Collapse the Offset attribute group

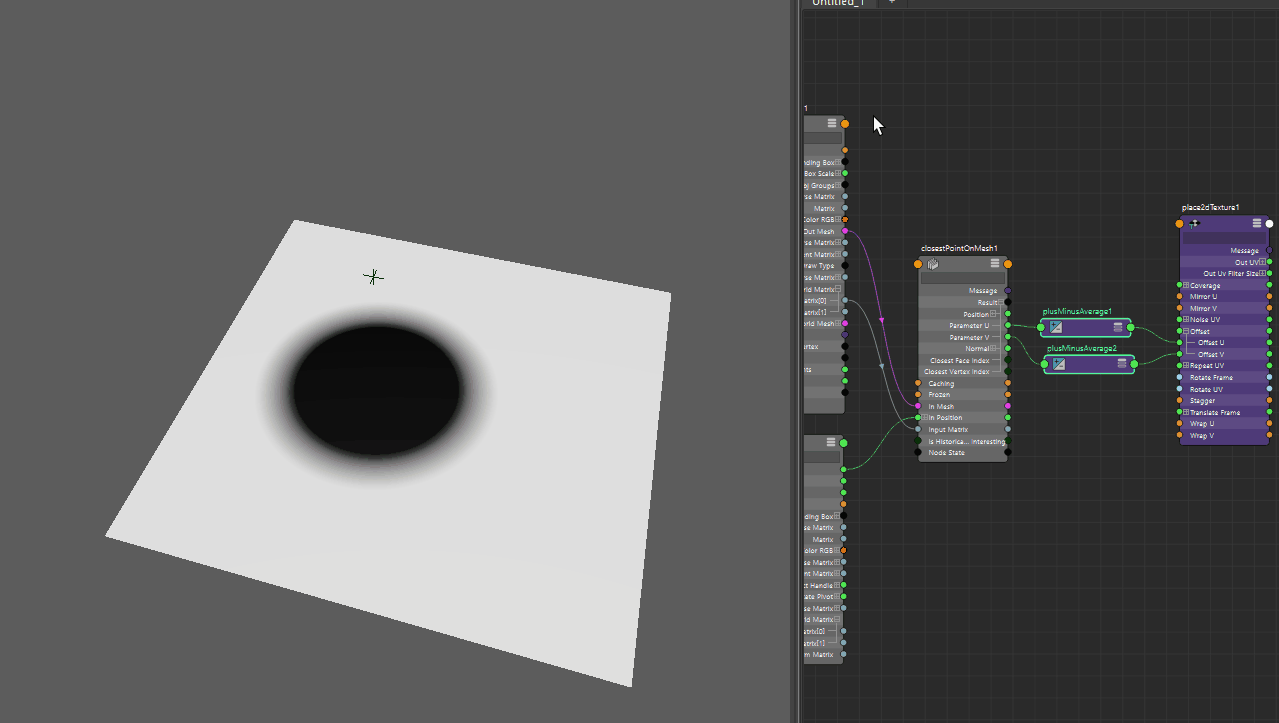(x=1186, y=331)
